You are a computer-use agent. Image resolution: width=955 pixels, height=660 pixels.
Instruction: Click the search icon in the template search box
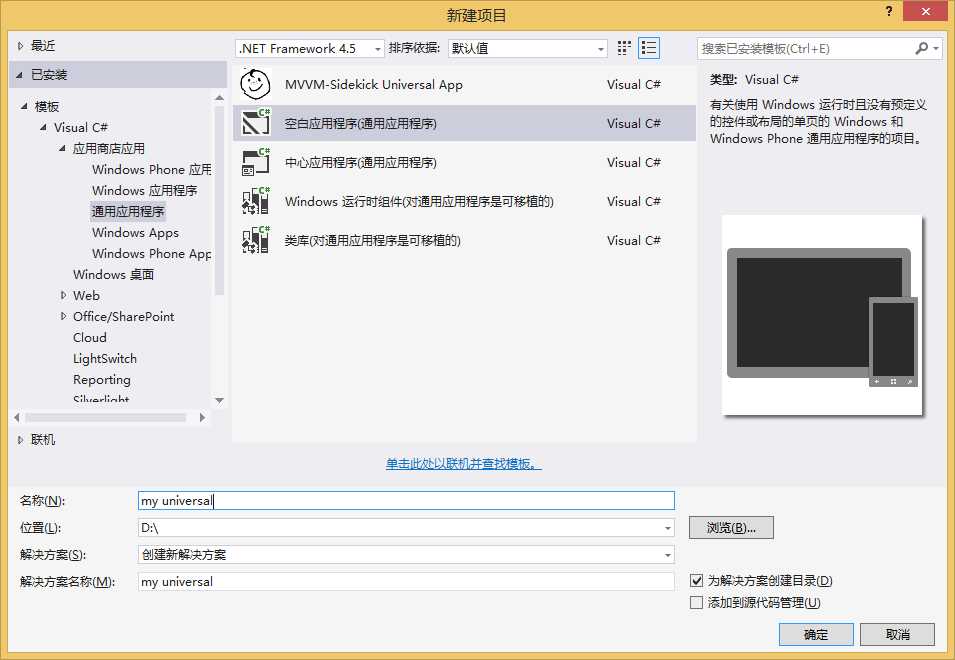(921, 47)
